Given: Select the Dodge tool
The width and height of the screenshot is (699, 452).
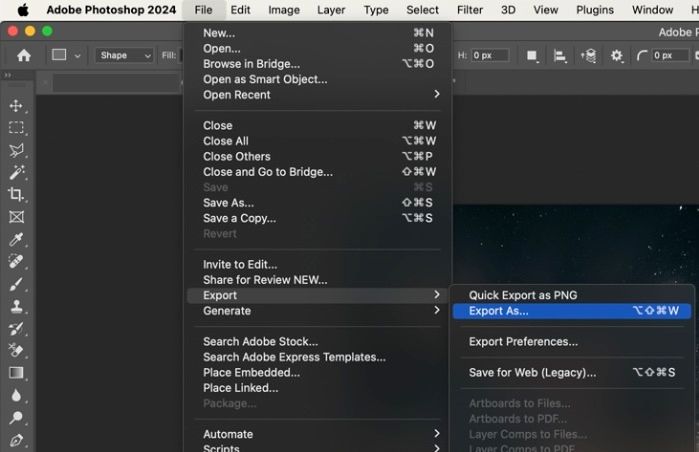Looking at the screenshot, I should pos(16,418).
